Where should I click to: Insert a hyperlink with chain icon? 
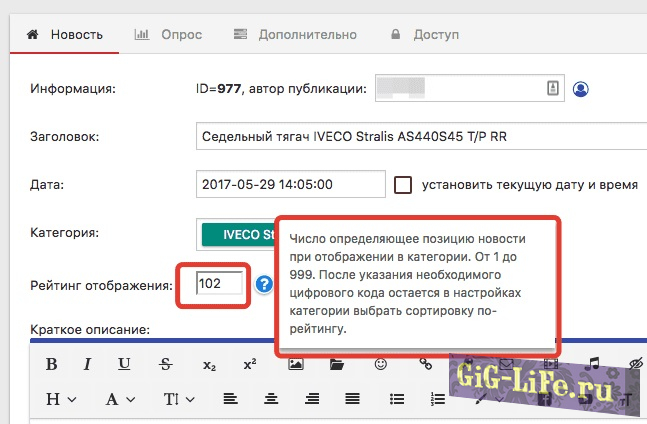[426, 364]
